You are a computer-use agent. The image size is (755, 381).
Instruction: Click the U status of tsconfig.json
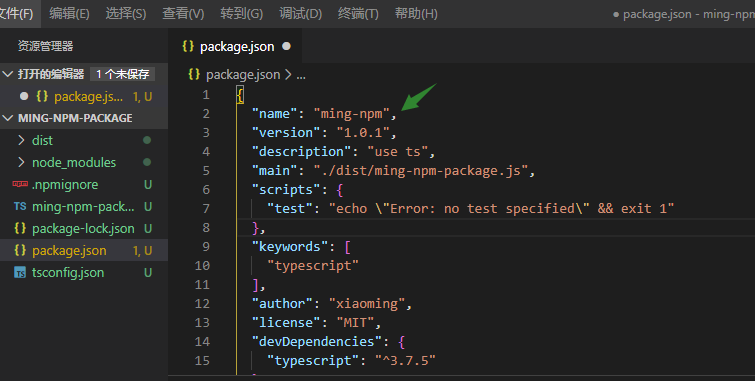click(x=148, y=273)
